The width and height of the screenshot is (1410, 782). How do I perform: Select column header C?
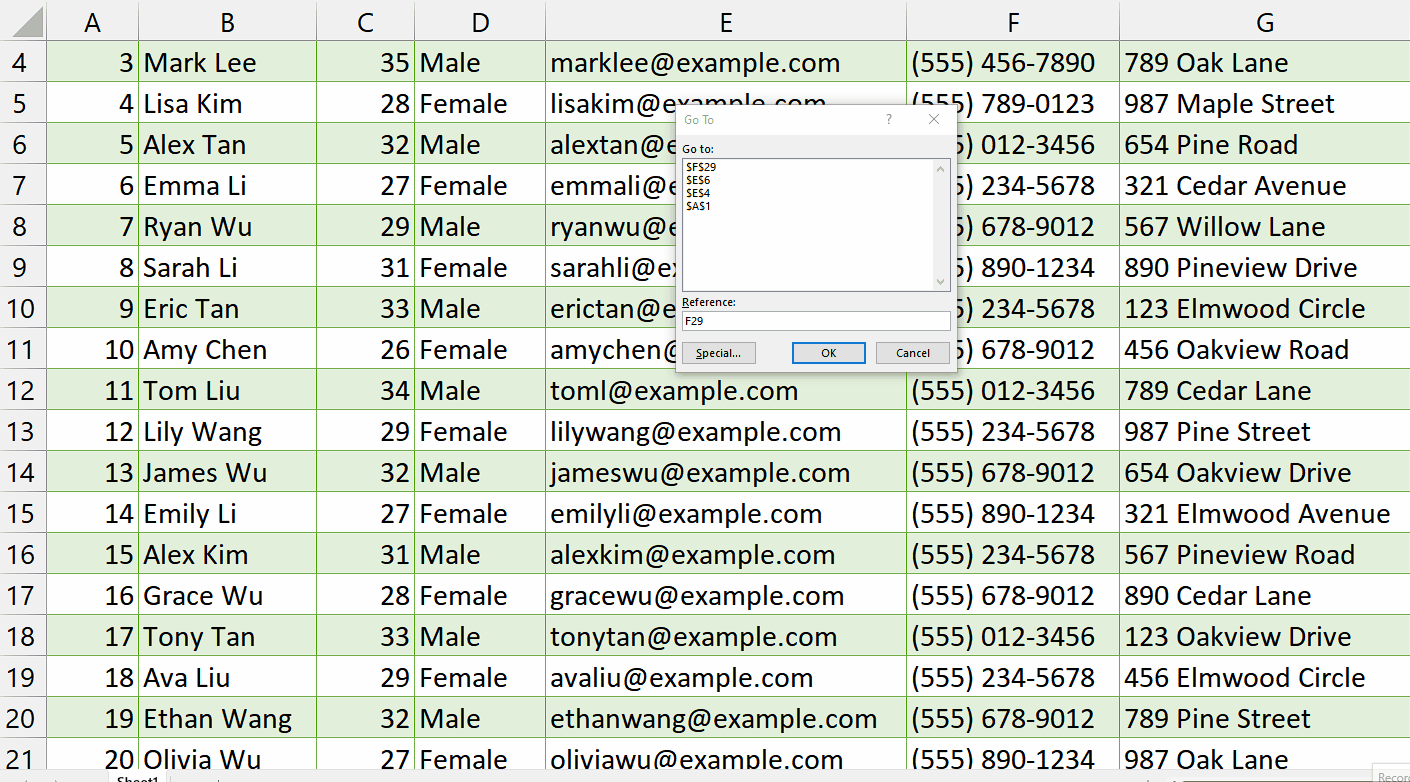click(365, 22)
